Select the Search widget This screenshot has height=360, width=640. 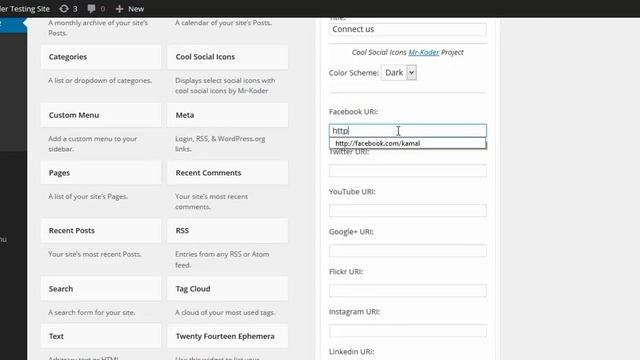click(101, 289)
